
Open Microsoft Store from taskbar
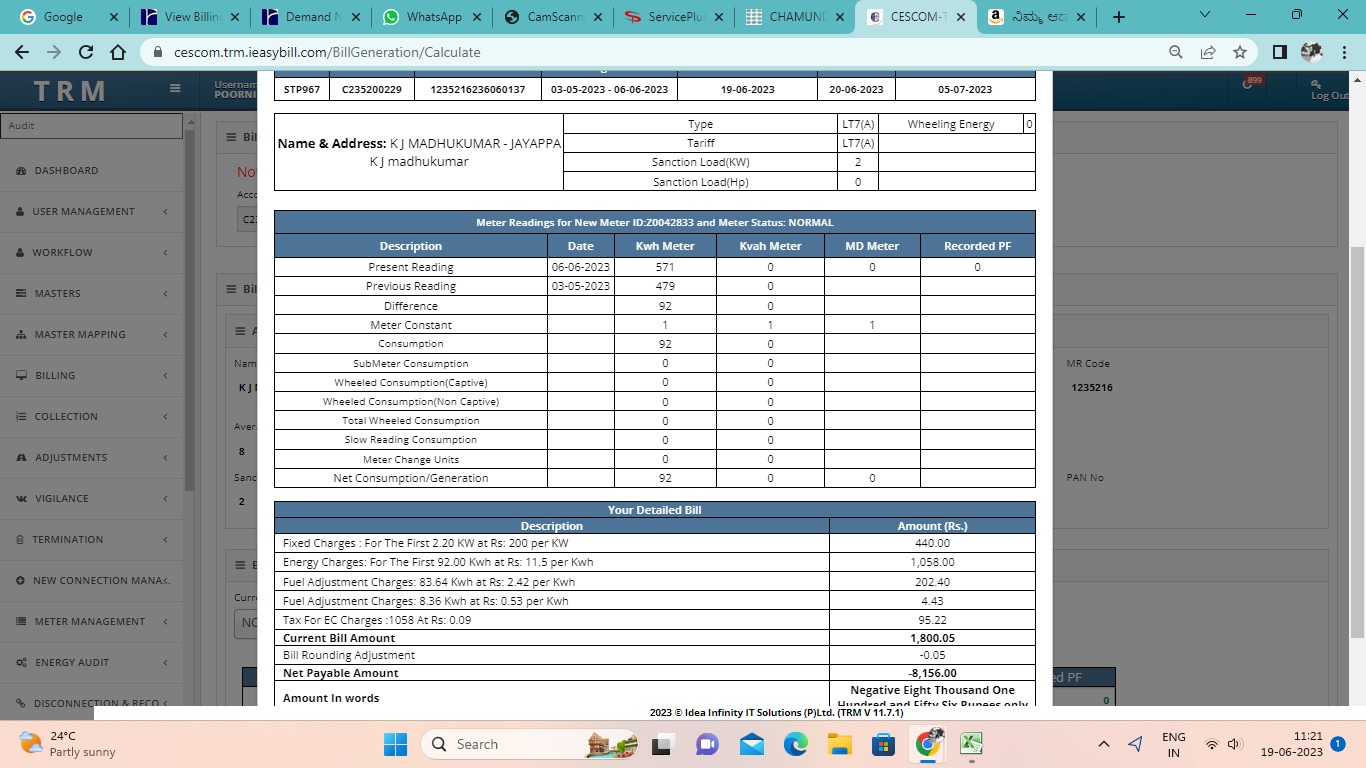[883, 744]
